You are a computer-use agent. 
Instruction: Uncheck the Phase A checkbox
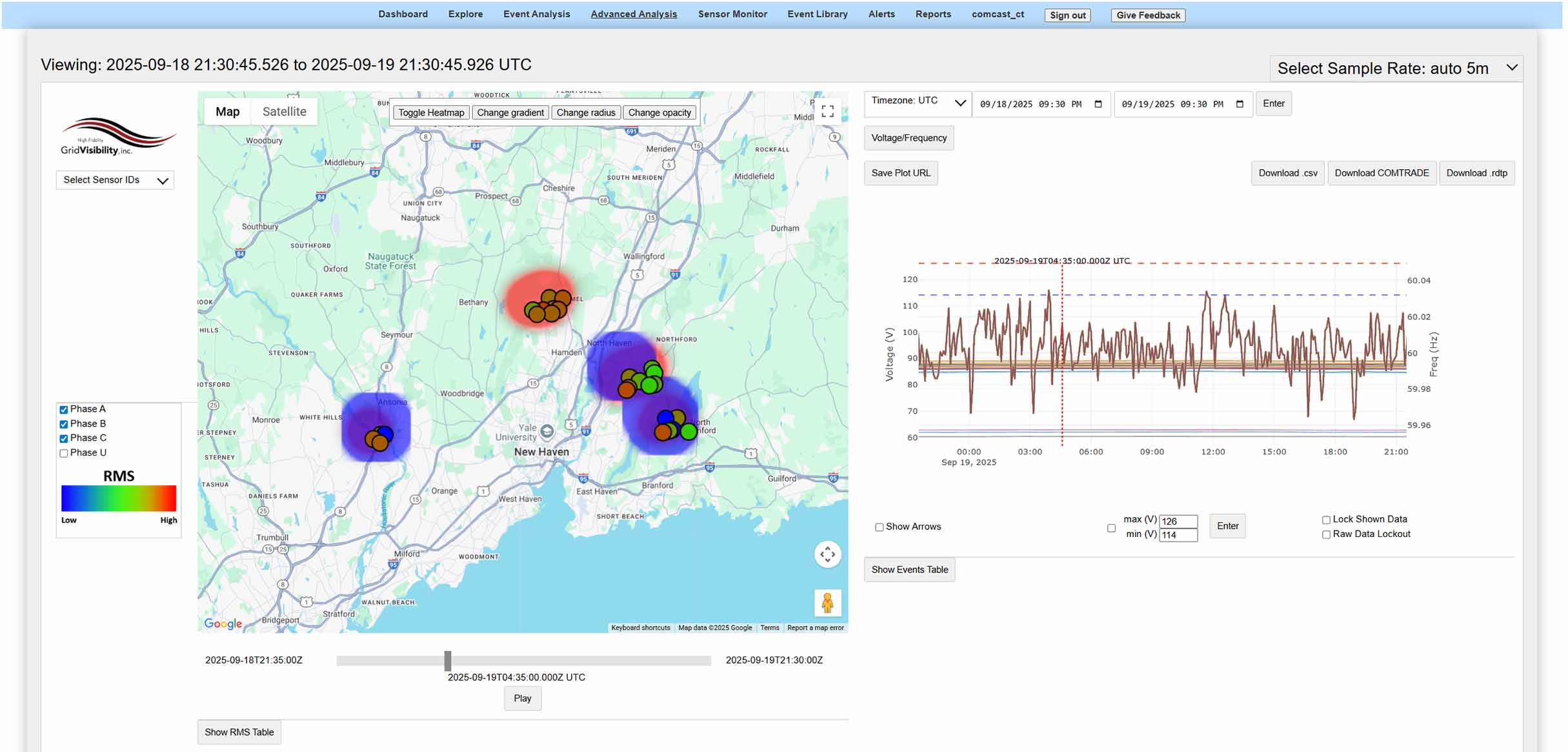[64, 409]
